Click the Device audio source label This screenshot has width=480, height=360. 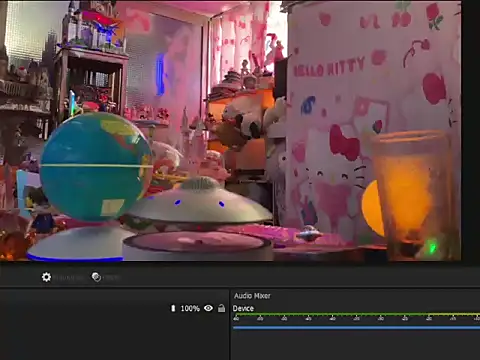click(243, 308)
